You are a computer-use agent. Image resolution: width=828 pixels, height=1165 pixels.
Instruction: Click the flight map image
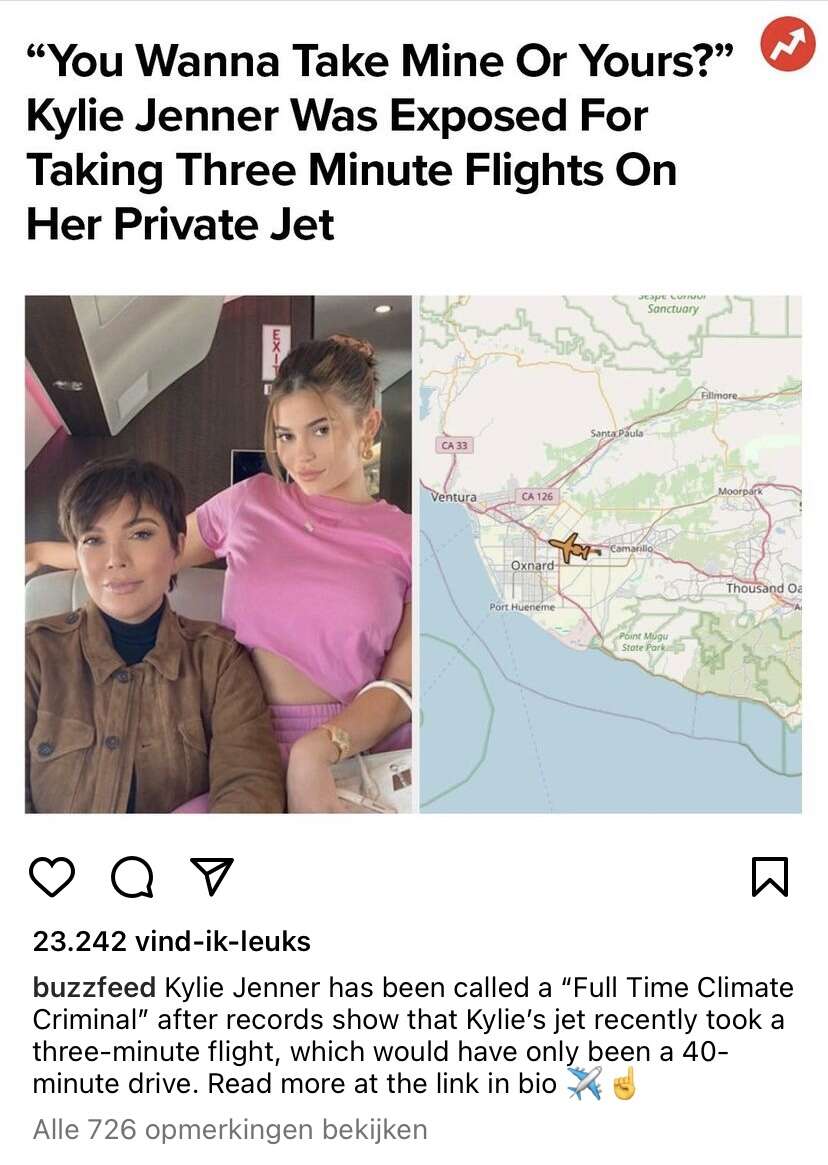[x=610, y=554]
